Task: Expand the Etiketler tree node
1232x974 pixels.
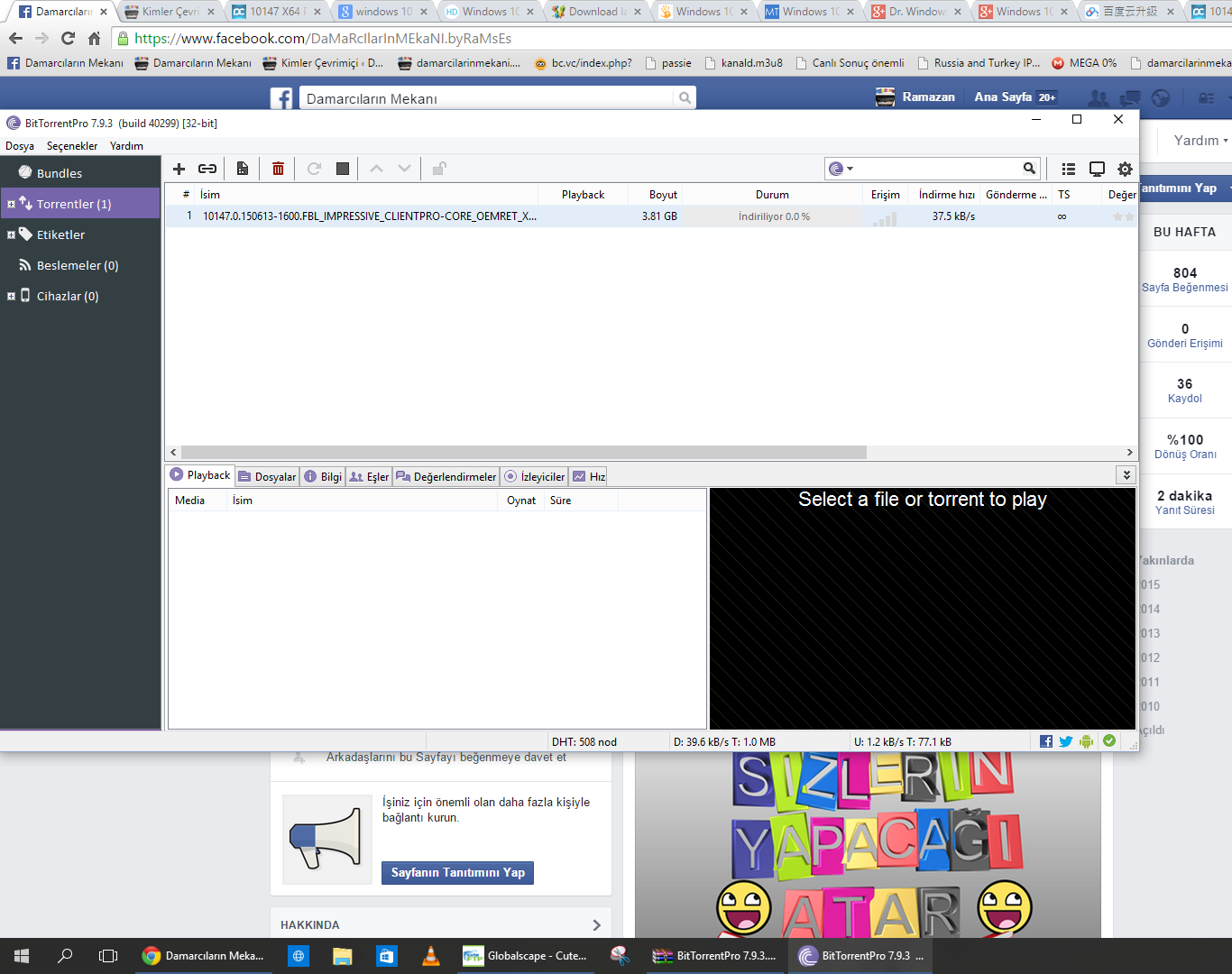Action: coord(11,234)
